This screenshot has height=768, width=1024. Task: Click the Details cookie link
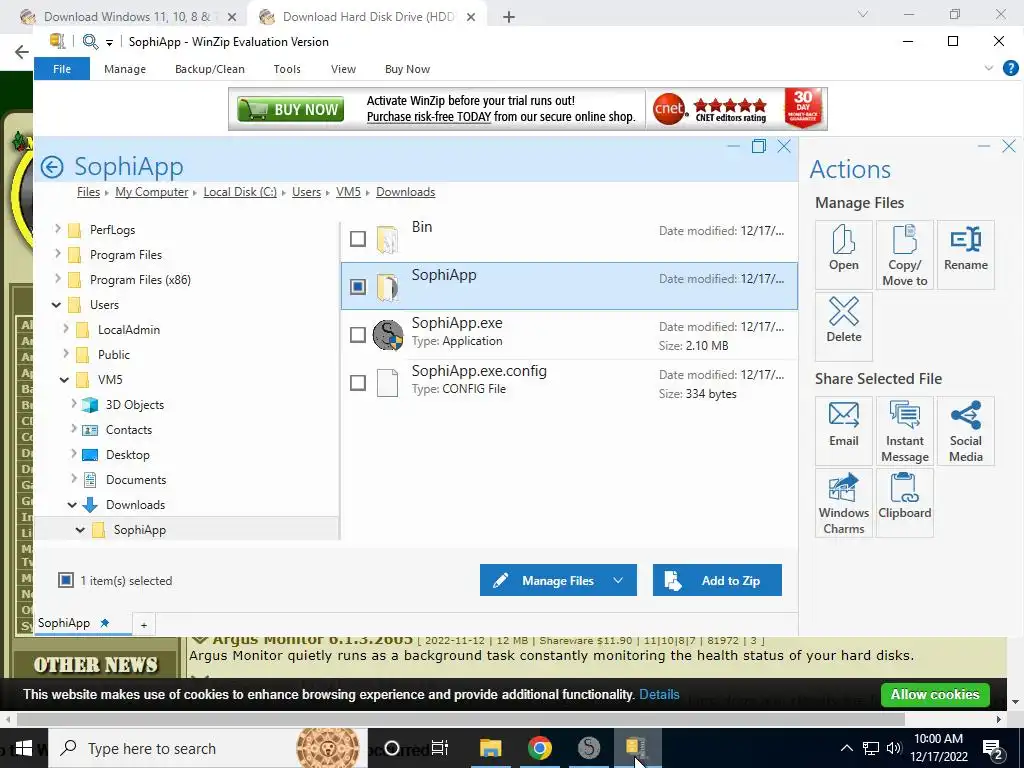tap(659, 694)
